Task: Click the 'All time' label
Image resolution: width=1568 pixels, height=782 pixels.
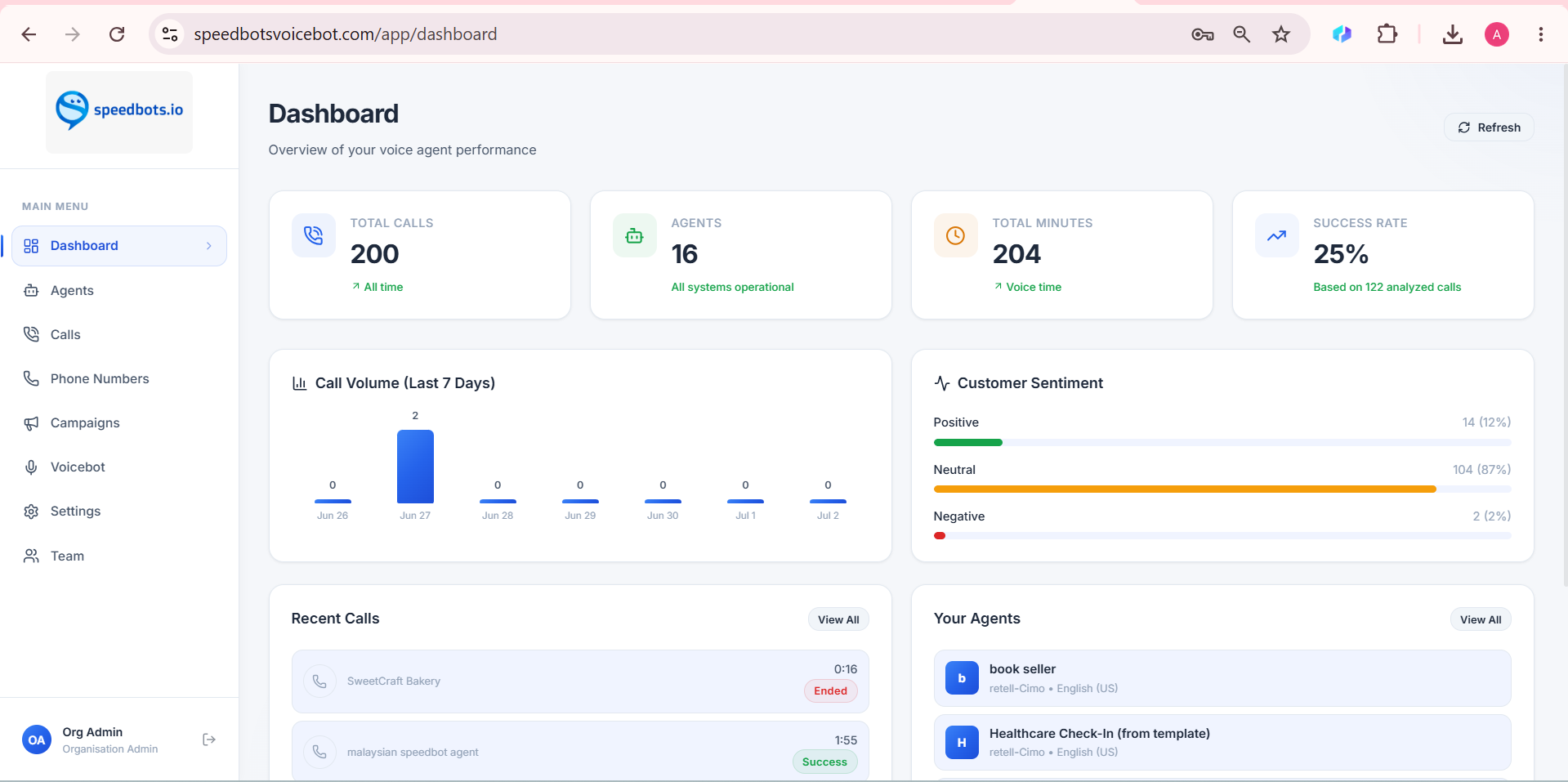Action: point(383,287)
